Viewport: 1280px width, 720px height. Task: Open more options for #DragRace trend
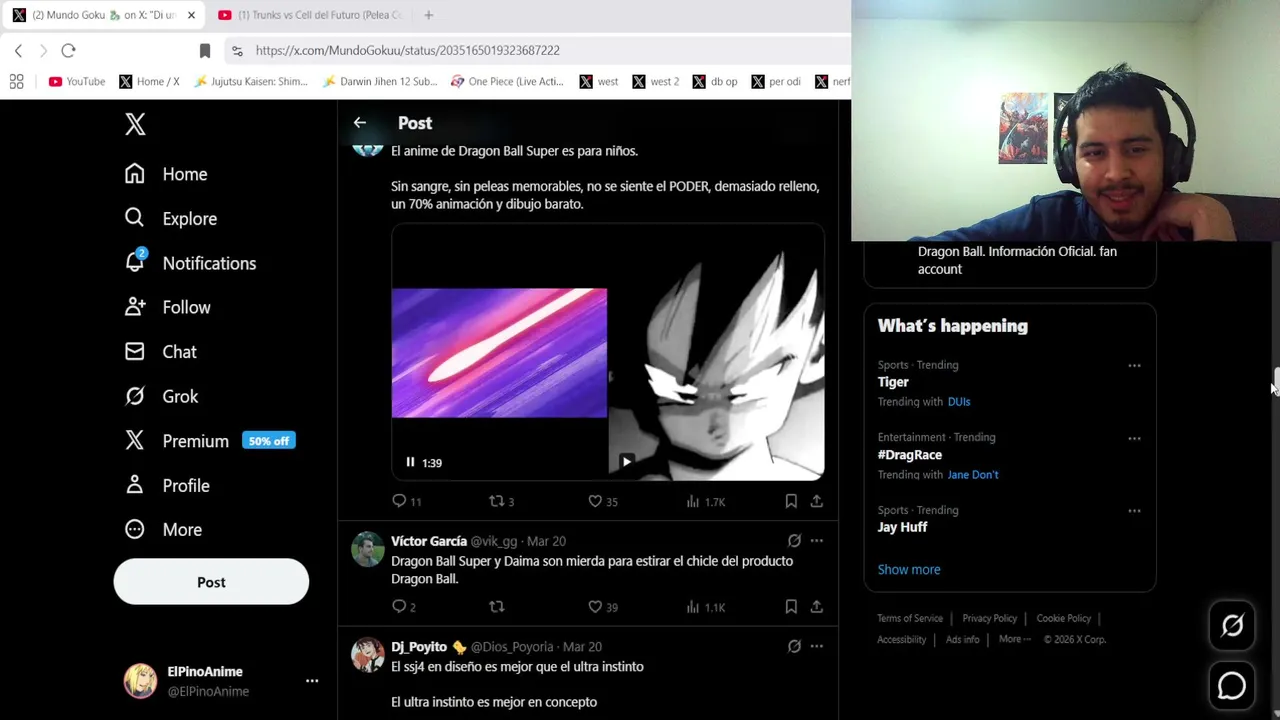[1134, 438]
